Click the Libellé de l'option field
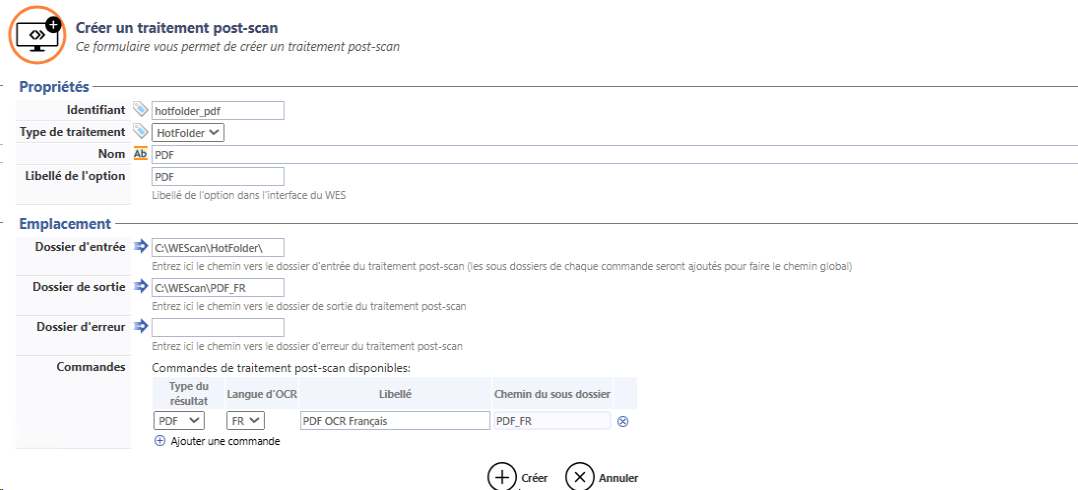This screenshot has height=490, width=1078. [217, 176]
